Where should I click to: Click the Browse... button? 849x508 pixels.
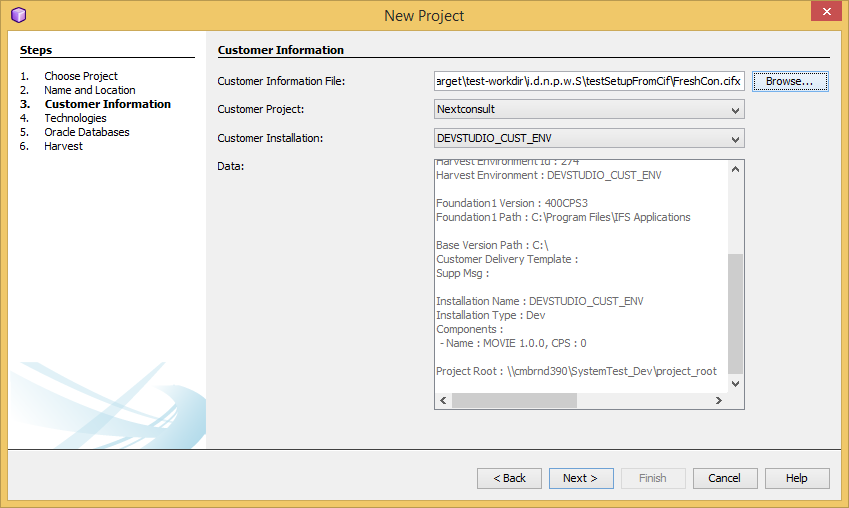tap(789, 81)
